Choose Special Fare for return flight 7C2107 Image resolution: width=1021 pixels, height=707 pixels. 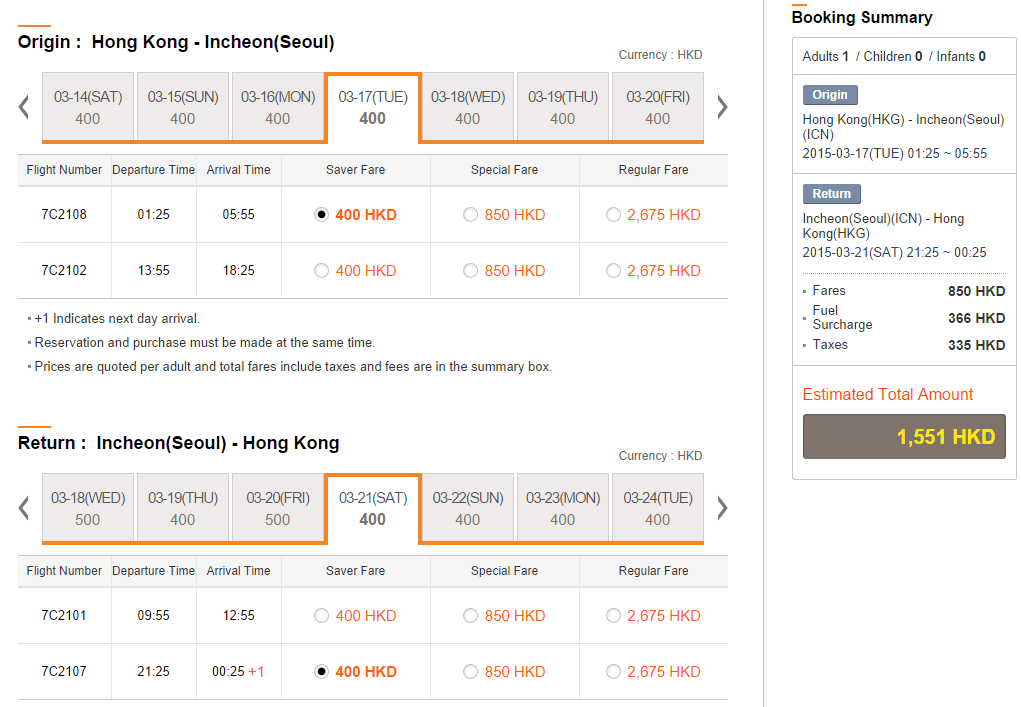click(470, 672)
